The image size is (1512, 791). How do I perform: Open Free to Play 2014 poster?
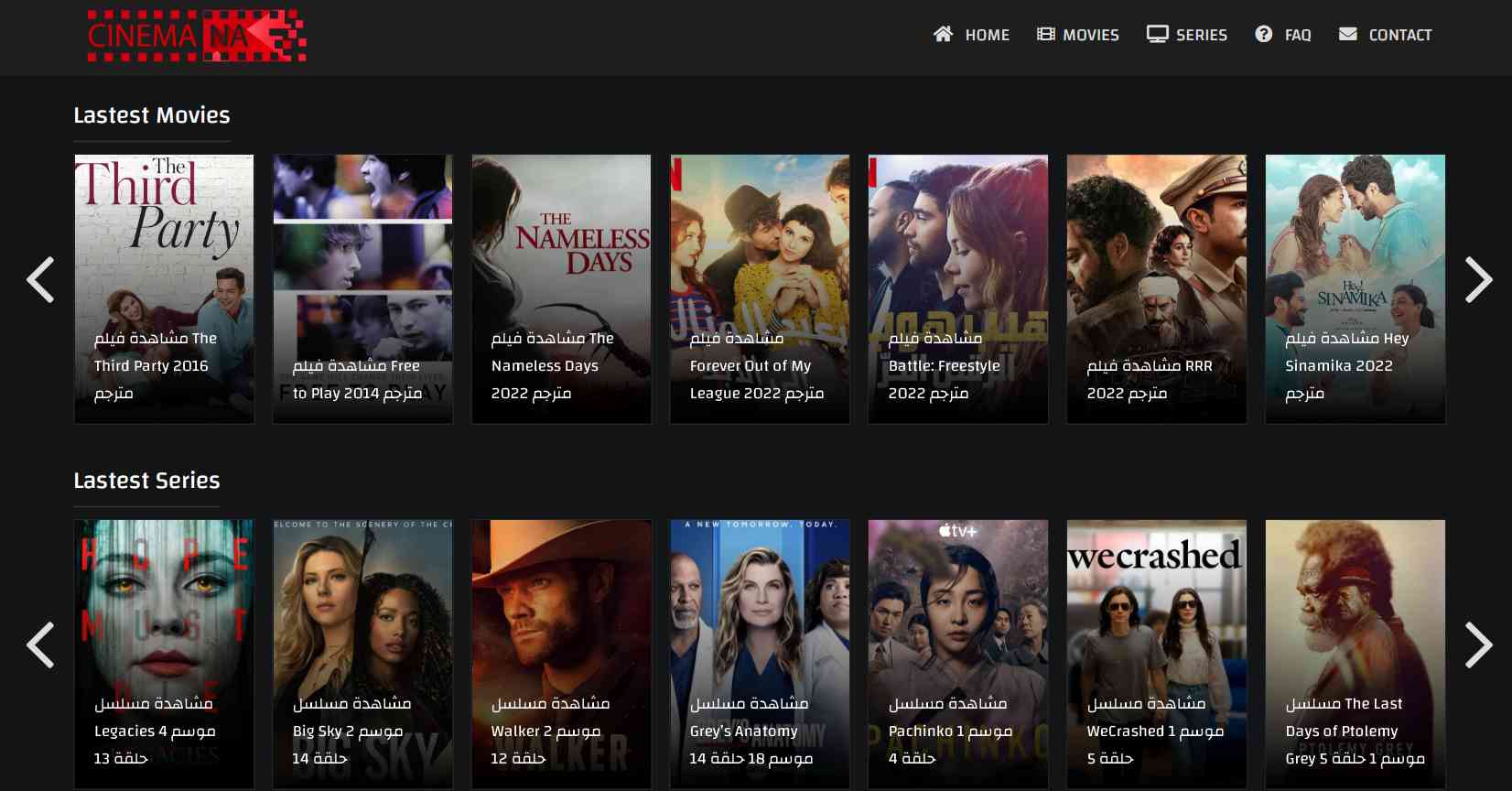[x=362, y=288]
